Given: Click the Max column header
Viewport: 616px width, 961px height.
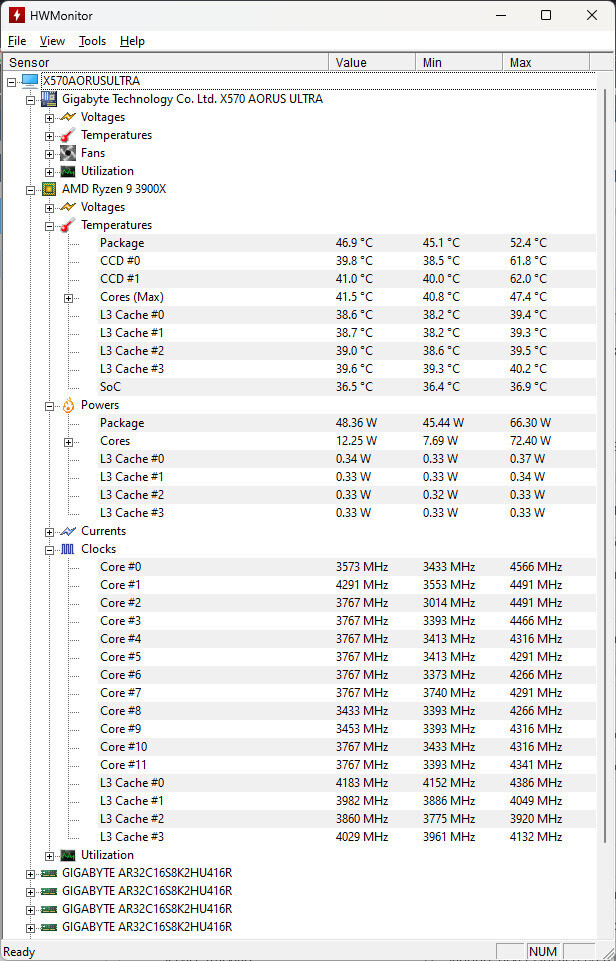Looking at the screenshot, I should coord(546,63).
